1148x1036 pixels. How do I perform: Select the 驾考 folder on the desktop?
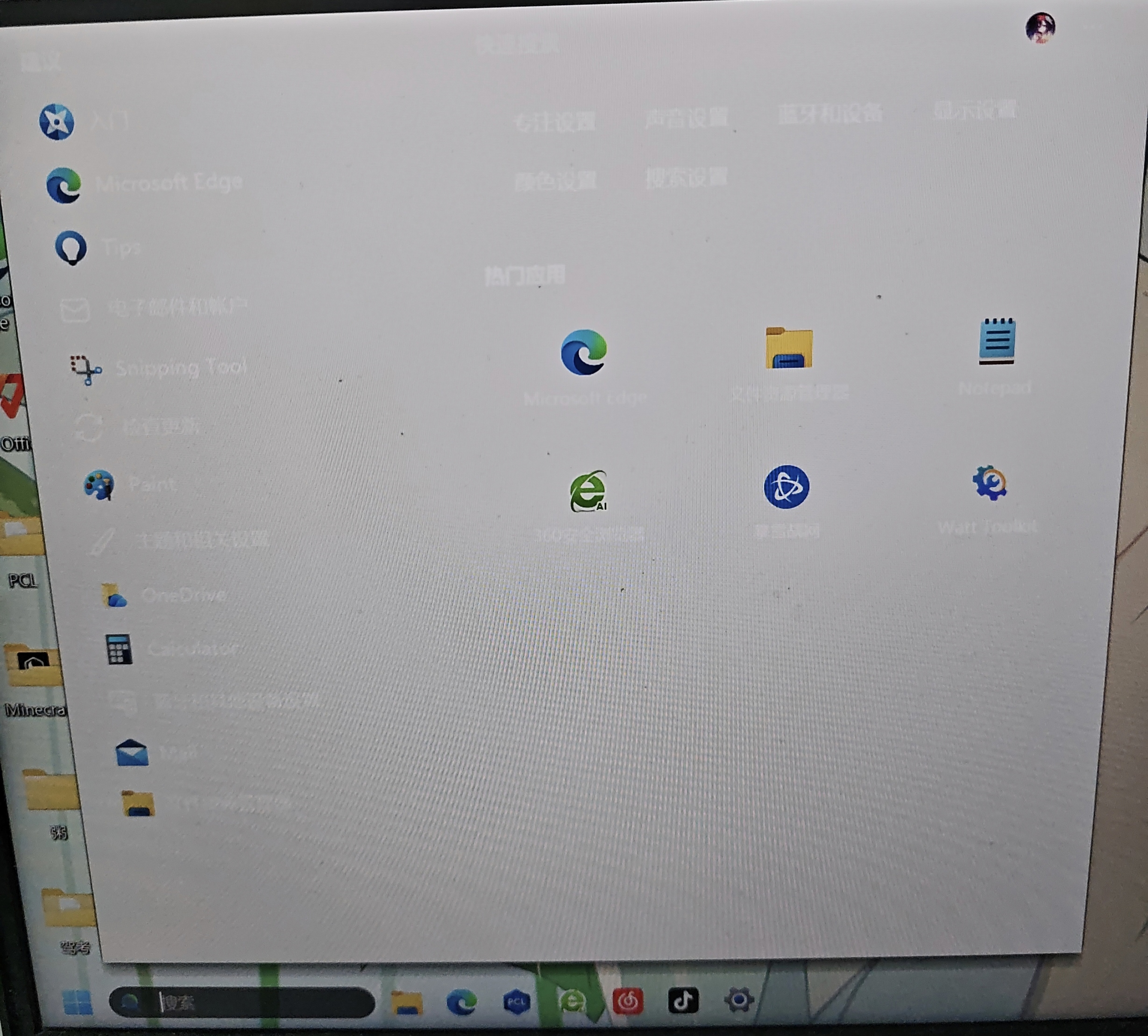[x=70, y=921]
